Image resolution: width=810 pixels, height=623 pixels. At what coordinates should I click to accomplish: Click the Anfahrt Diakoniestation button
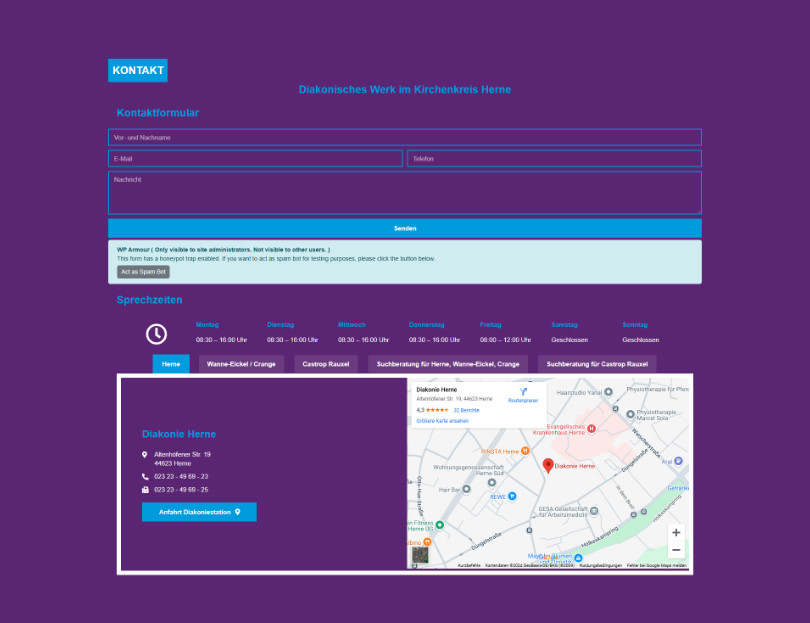[x=199, y=512]
